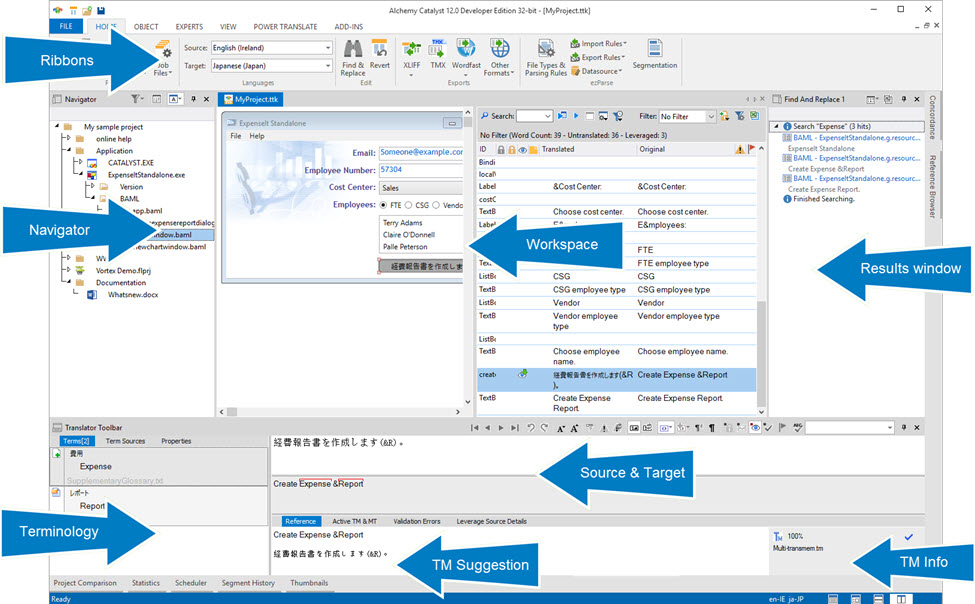Select Terry Adams in the employee list
The image size is (975, 604).
pyautogui.click(x=402, y=223)
